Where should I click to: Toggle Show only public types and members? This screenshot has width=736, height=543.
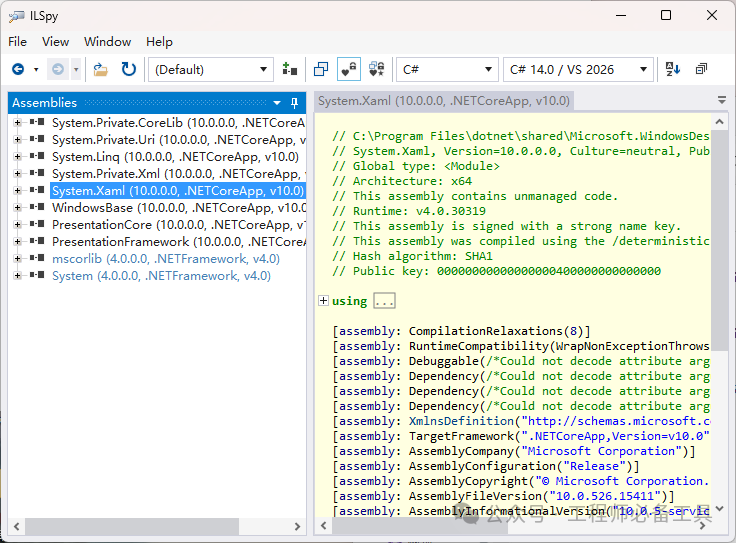(321, 69)
